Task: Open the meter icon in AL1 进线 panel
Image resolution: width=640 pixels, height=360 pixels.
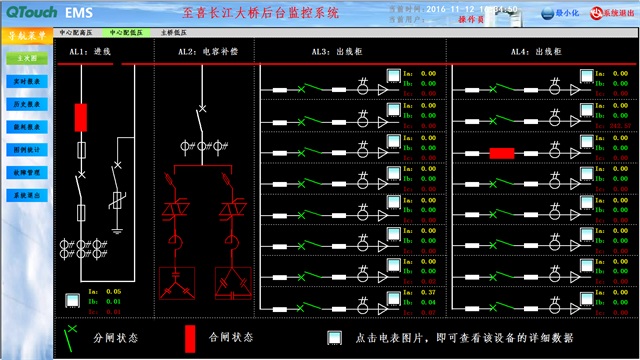Action: click(x=72, y=300)
